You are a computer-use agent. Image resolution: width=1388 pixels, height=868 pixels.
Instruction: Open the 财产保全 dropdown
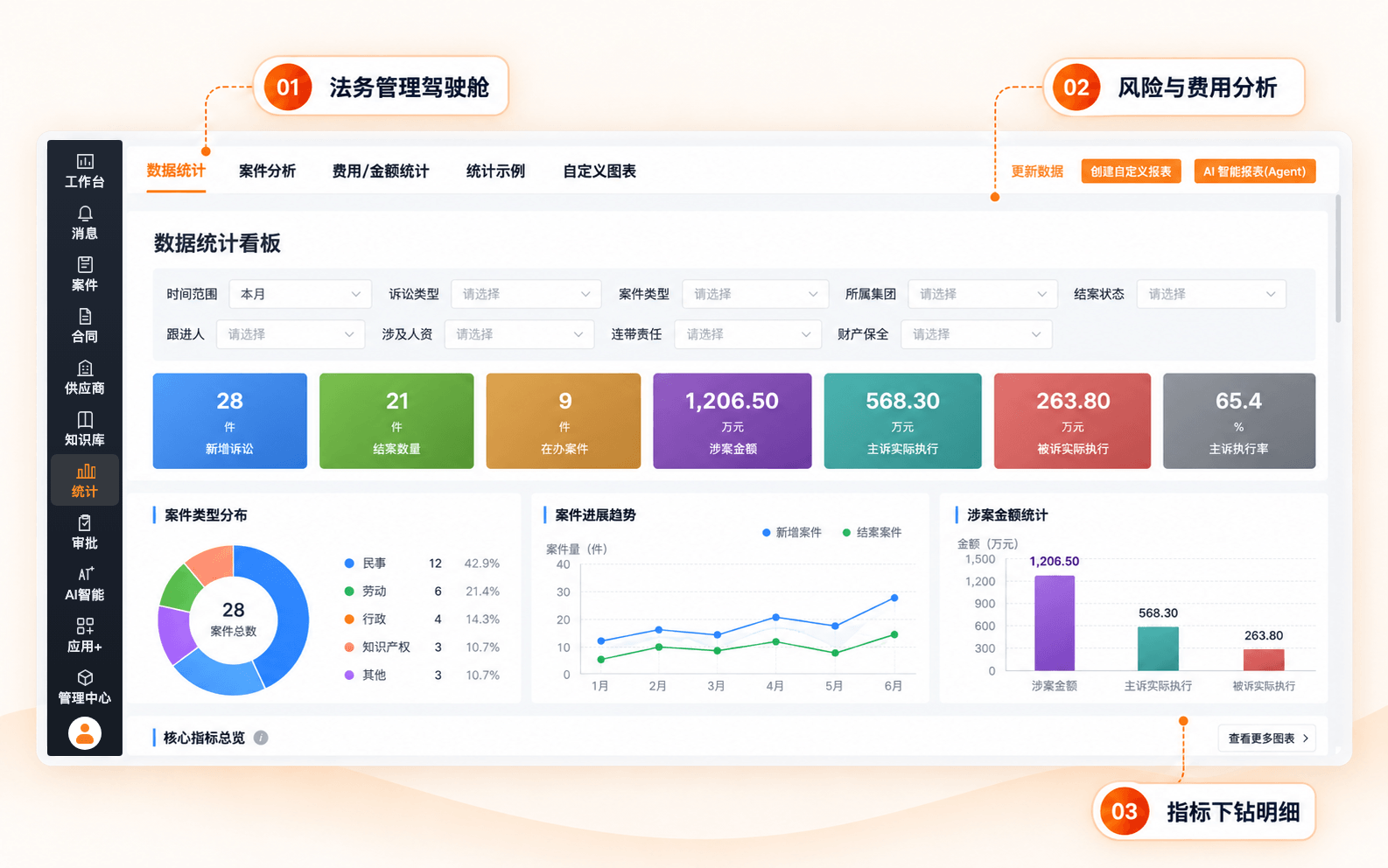click(x=976, y=334)
